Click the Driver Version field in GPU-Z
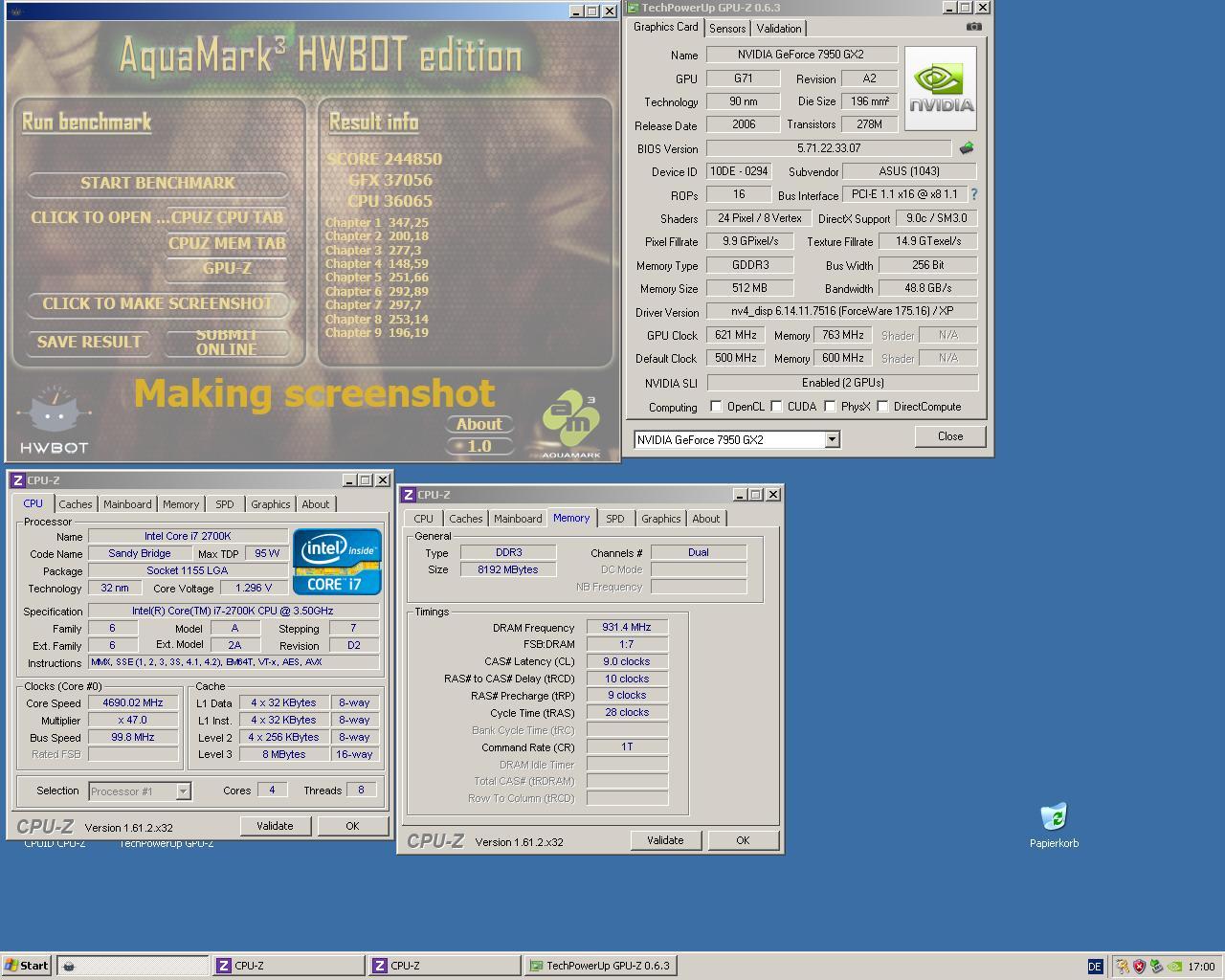Image resolution: width=1225 pixels, height=980 pixels. (842, 311)
